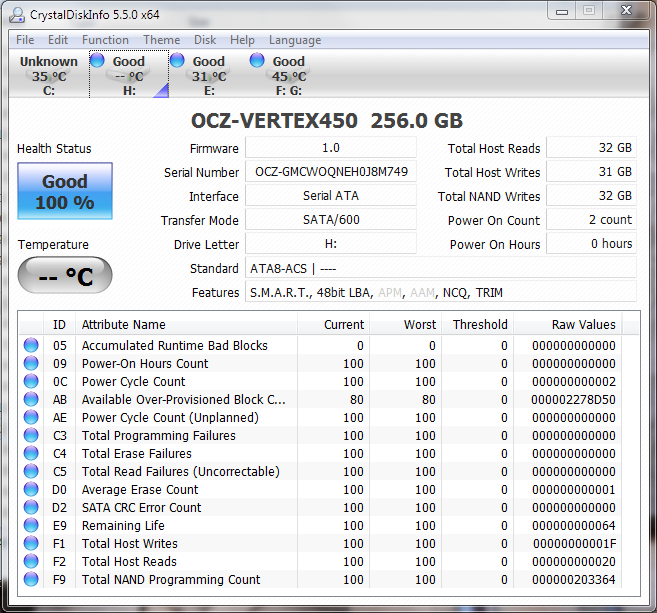
Task: Open the Help menu
Action: 242,40
